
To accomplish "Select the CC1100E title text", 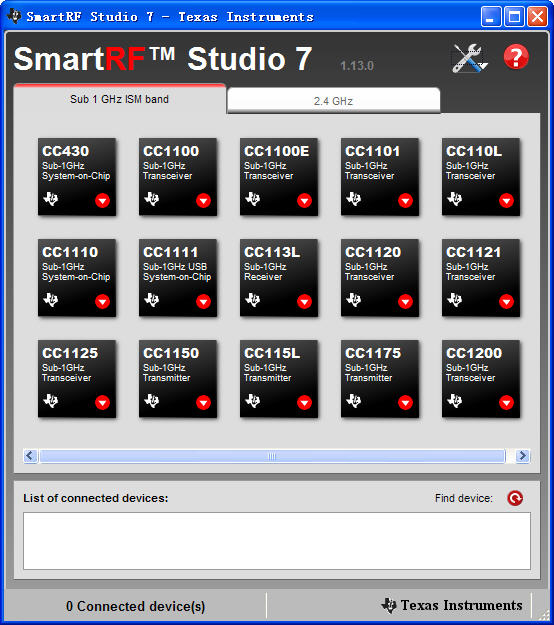I will pyautogui.click(x=277, y=151).
